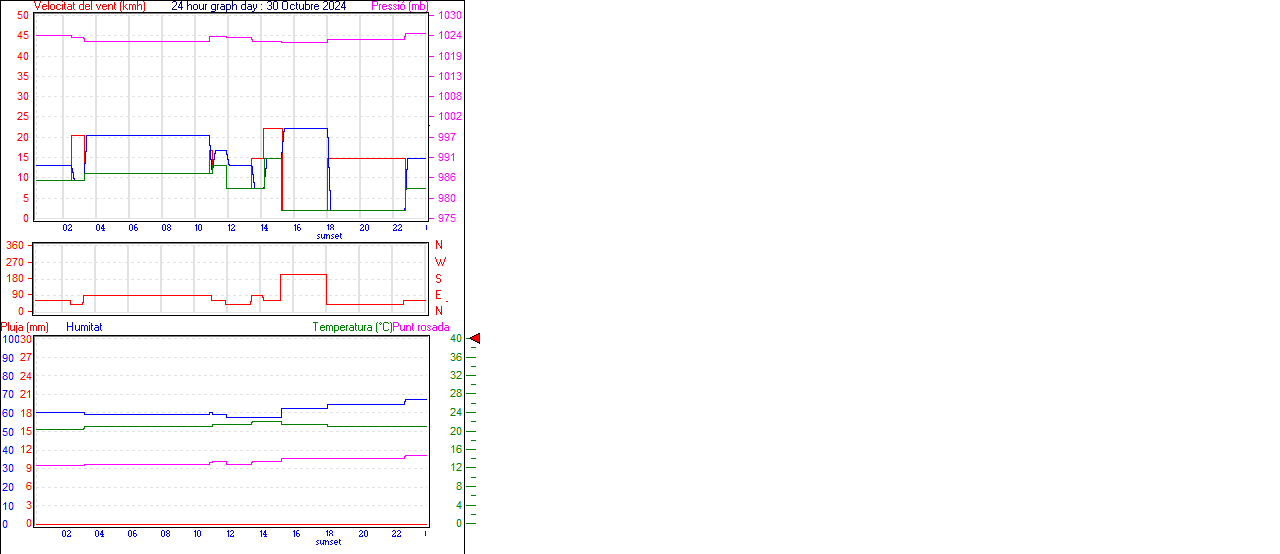Click 'sunset' label under wind speed graph
Image resolution: width=1280 pixels, height=554 pixels.
click(328, 237)
